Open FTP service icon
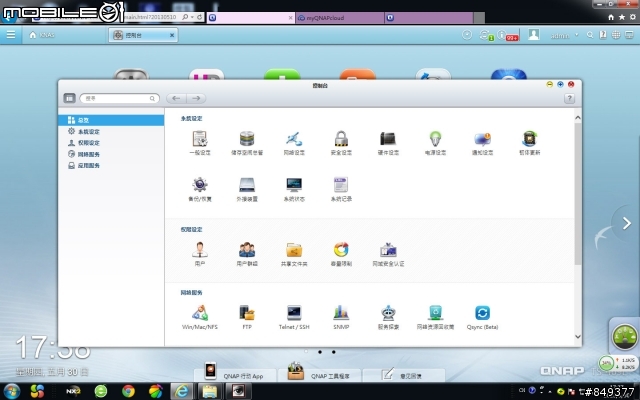Screen dimensions: 640x400 tap(247, 313)
